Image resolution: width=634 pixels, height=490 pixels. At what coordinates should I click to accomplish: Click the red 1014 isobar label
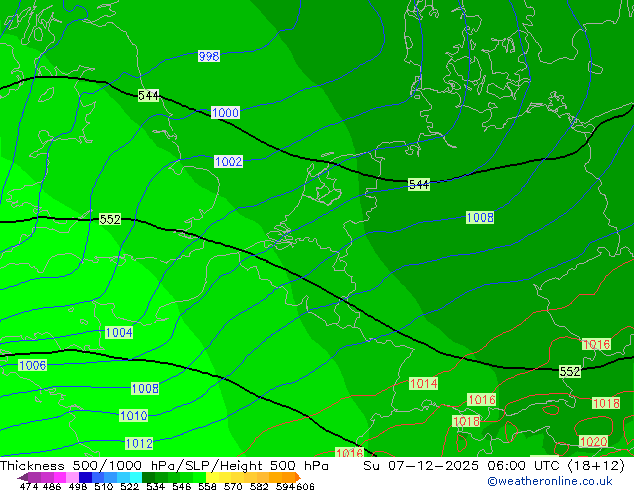424,383
